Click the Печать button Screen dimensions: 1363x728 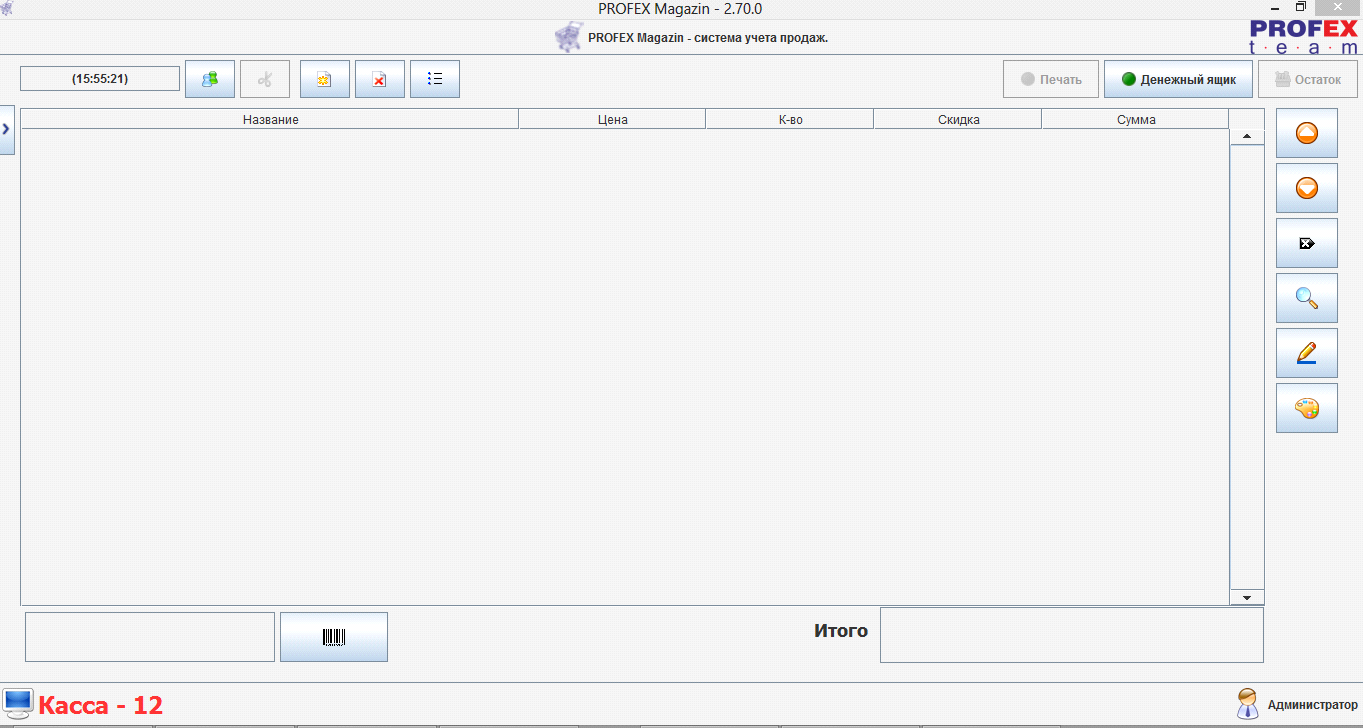tap(1051, 79)
